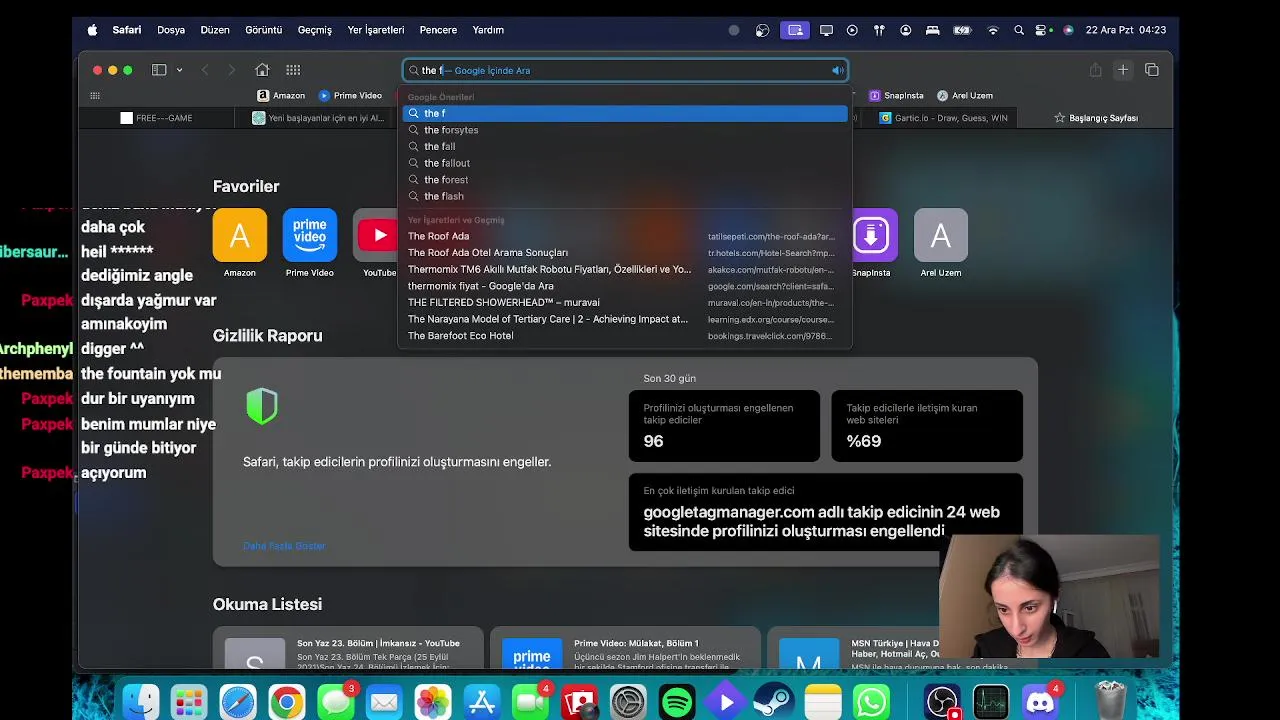This screenshot has width=1280, height=720.
Task: Open the Dosya menu
Action: (x=171, y=30)
